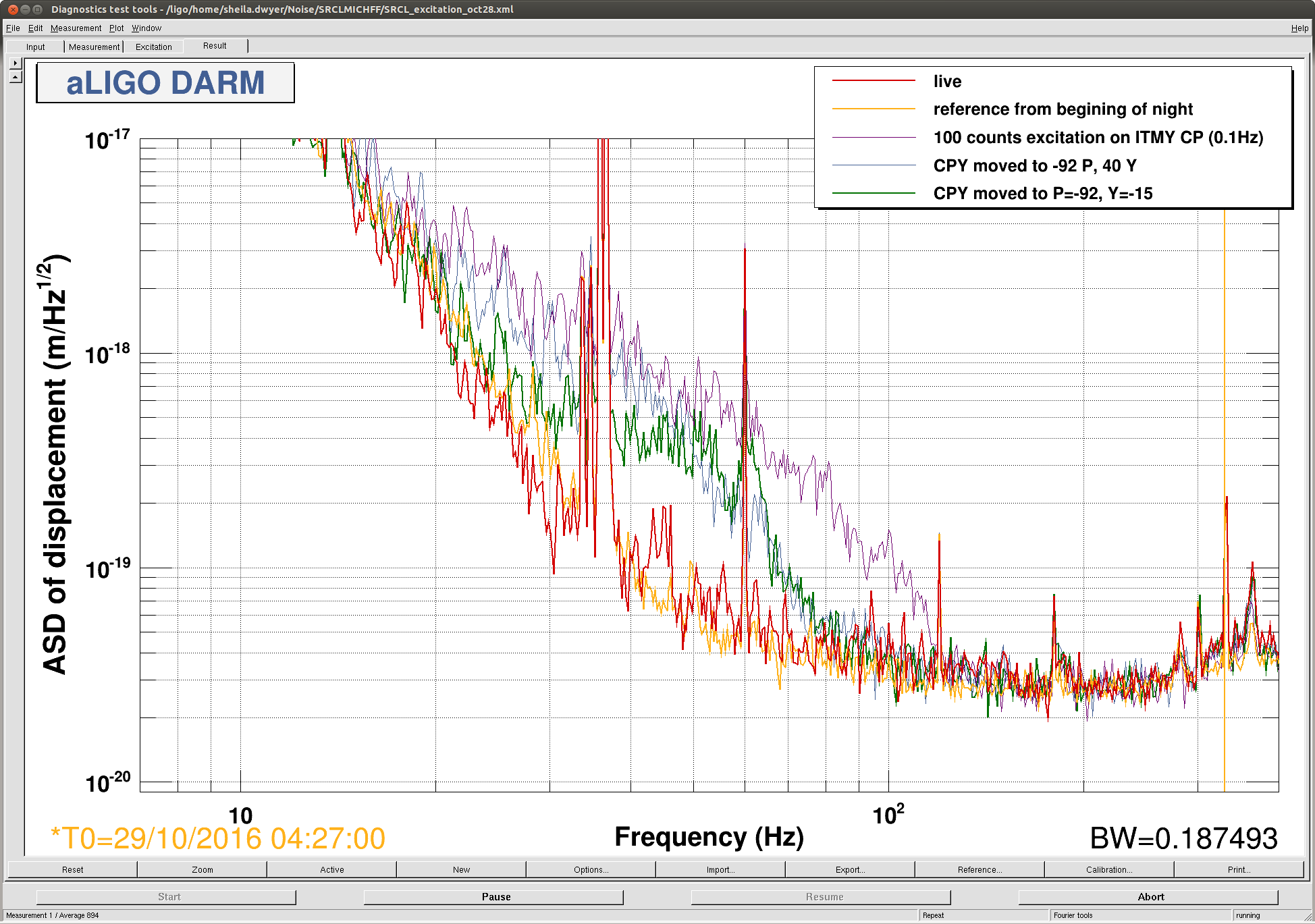The height and width of the screenshot is (924, 1315).
Task: Click the grayed-out Start button
Action: [166, 896]
